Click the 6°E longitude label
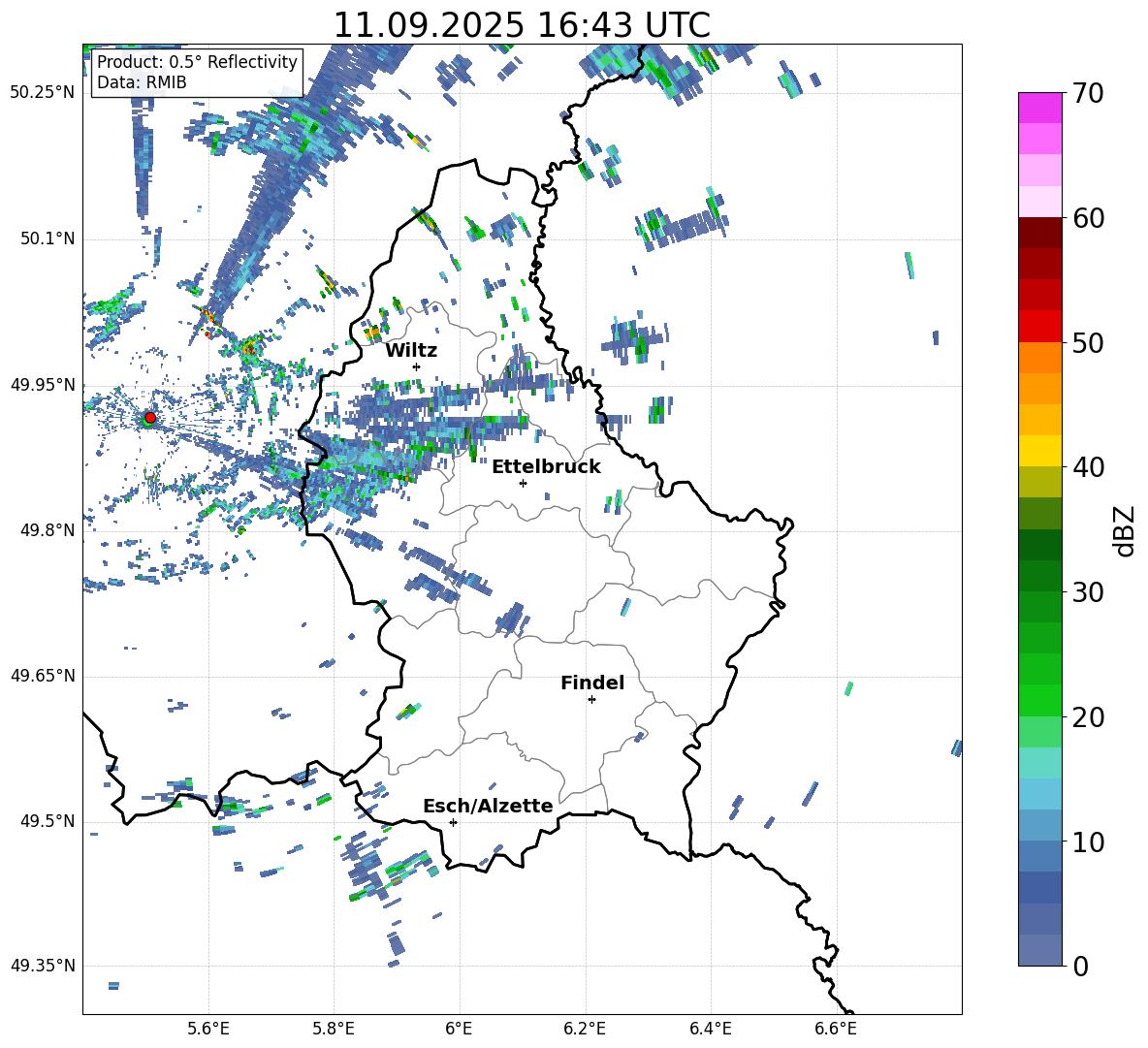 459,1029
